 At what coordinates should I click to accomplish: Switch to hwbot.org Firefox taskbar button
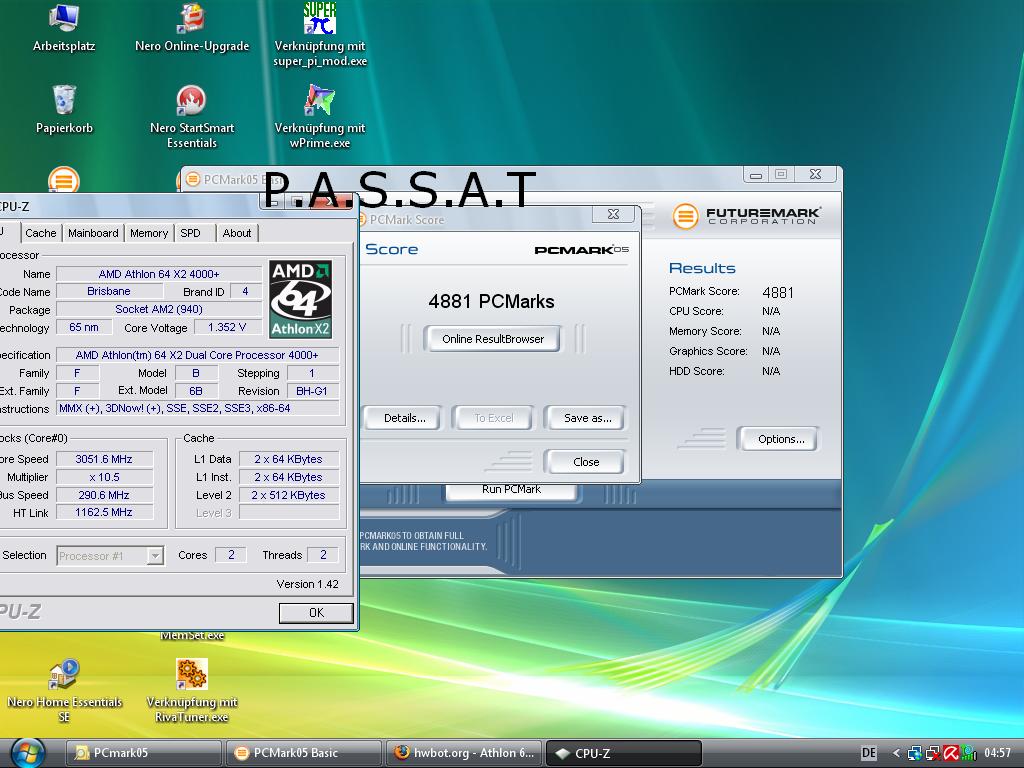tap(464, 753)
